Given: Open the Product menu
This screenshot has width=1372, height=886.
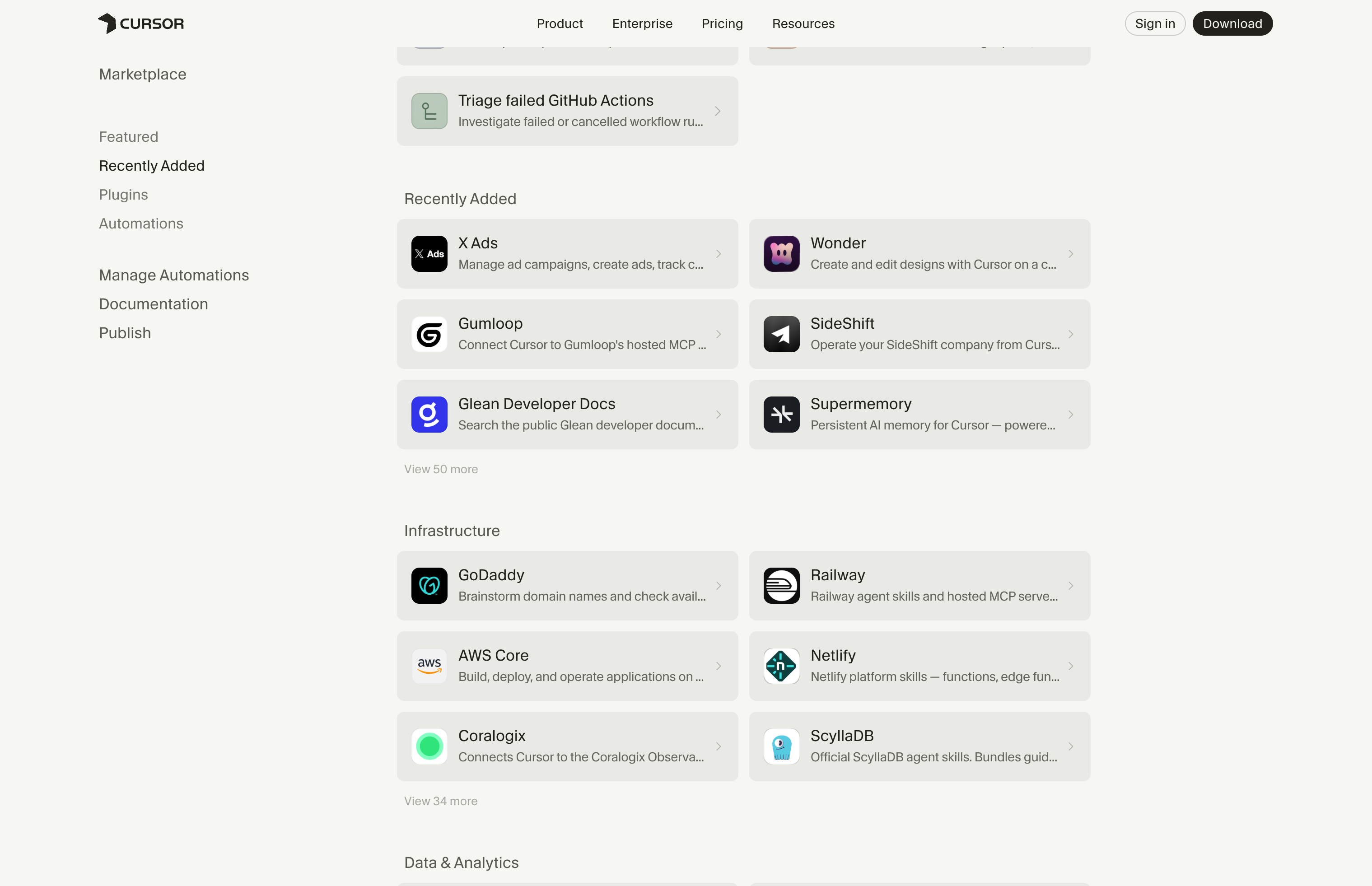Looking at the screenshot, I should coord(560,23).
